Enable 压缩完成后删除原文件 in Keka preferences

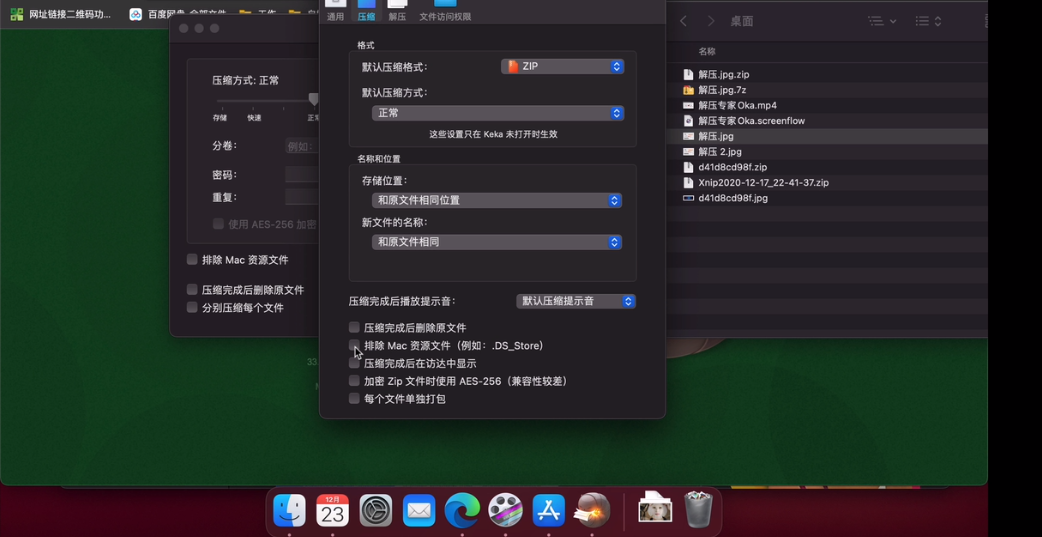click(354, 328)
